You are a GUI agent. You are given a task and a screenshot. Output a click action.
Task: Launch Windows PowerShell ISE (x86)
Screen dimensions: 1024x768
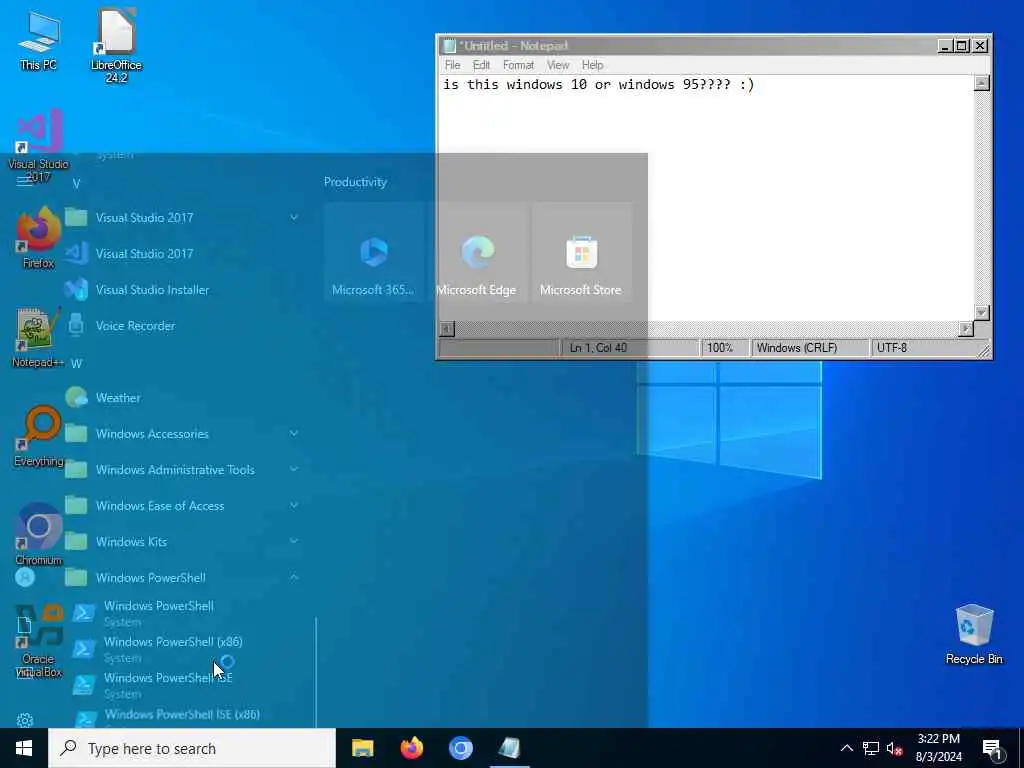pos(182,717)
